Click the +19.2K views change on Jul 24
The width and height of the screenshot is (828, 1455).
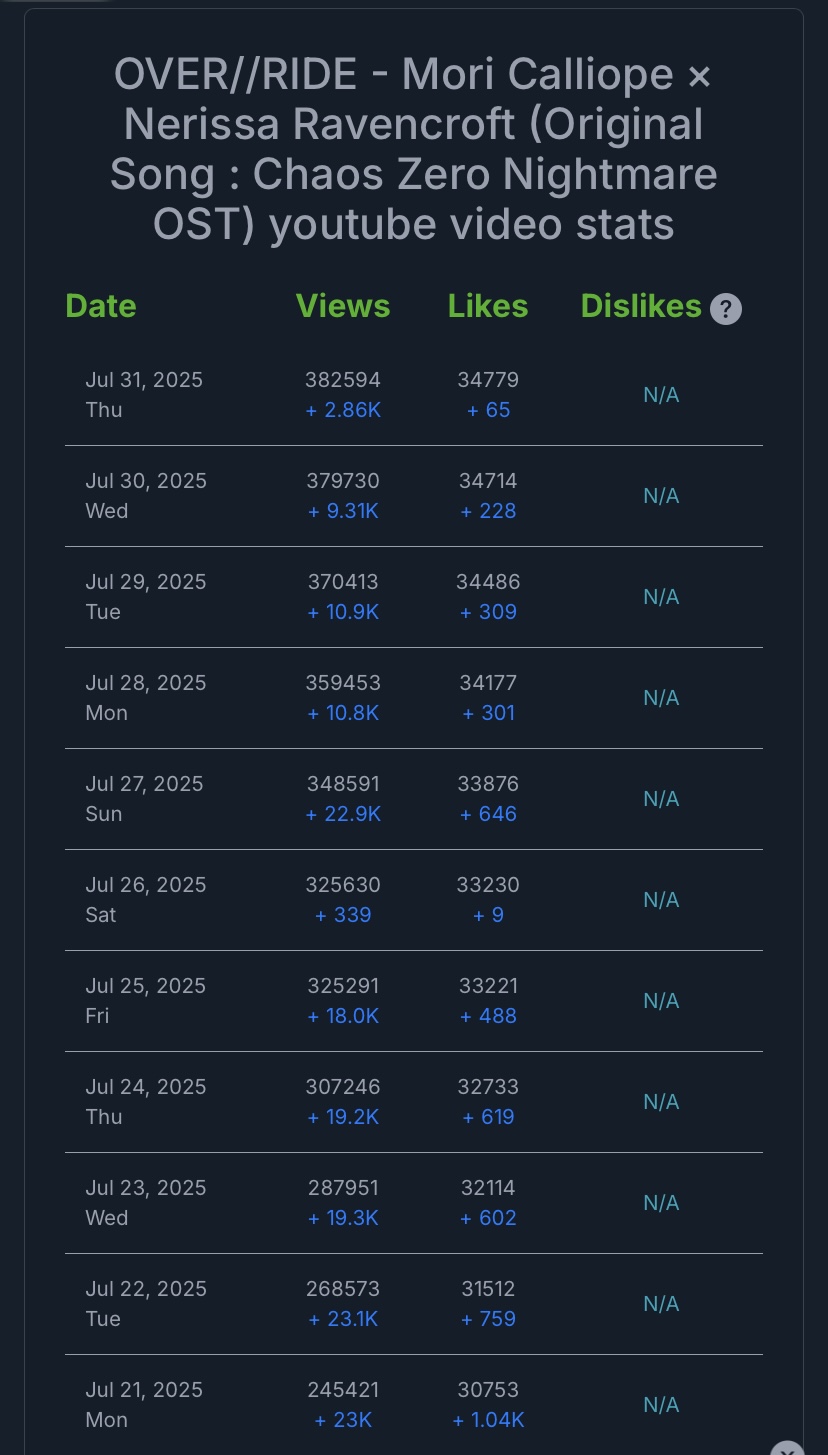click(343, 1117)
